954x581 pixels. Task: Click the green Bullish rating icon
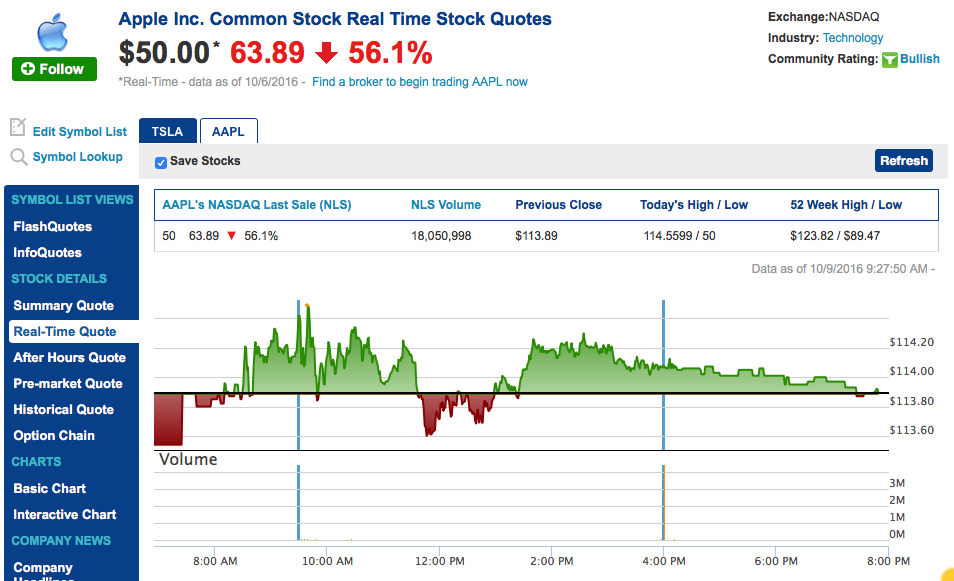[890, 60]
